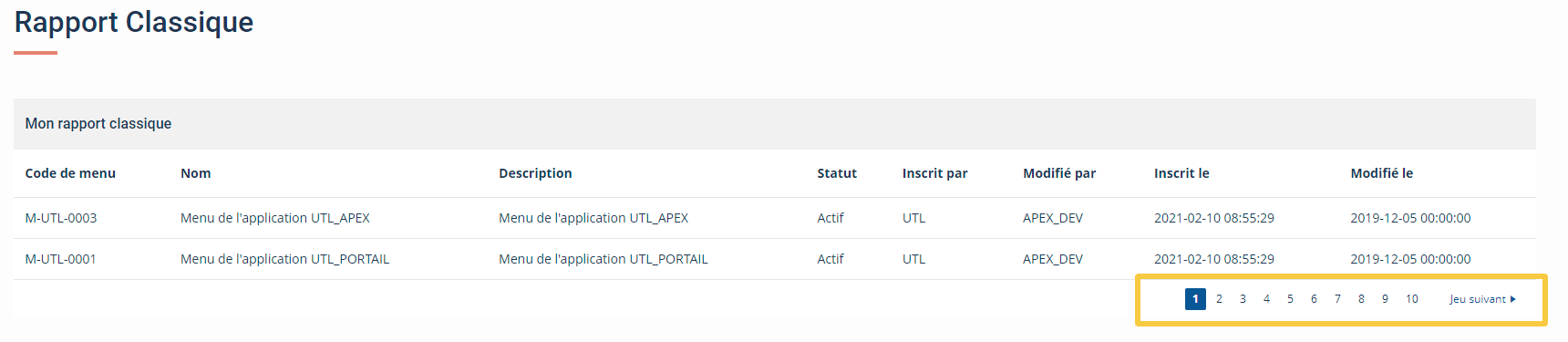
Task: Sort by Inscrit par column header
Action: (x=934, y=173)
